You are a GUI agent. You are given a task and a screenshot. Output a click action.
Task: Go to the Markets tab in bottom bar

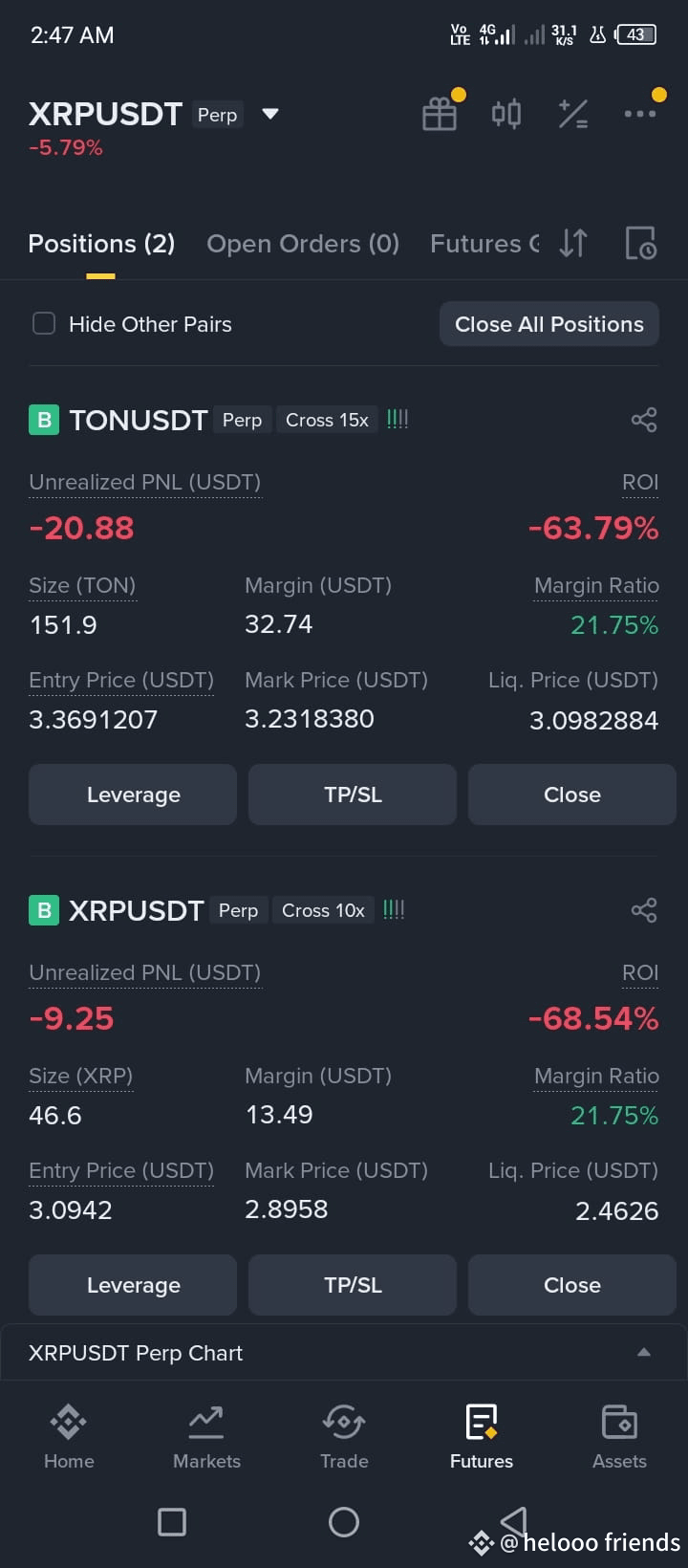point(206,1436)
